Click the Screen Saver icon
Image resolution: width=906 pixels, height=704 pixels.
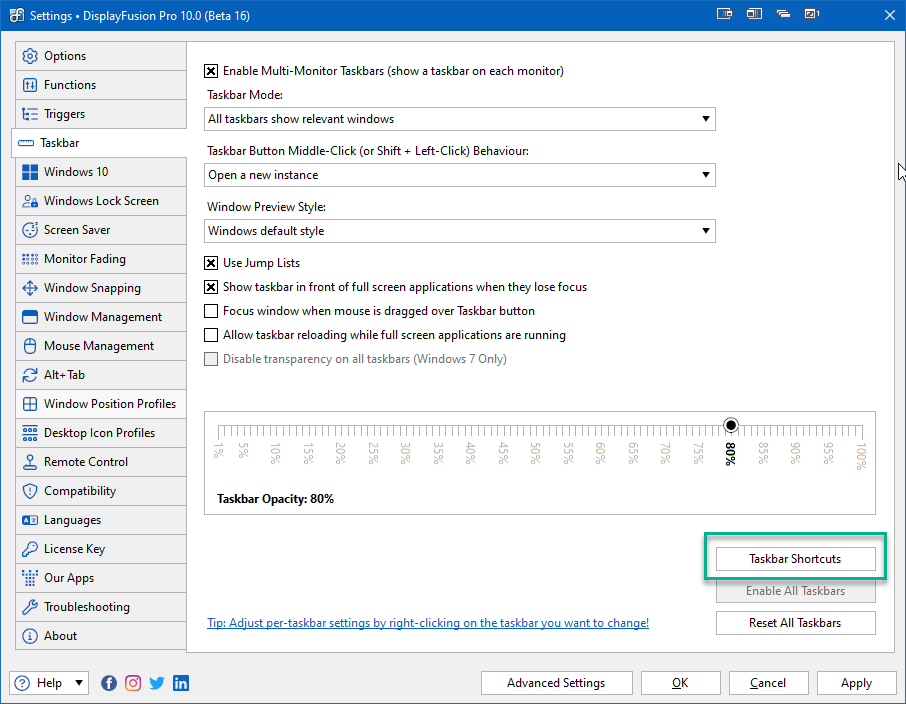pos(29,229)
